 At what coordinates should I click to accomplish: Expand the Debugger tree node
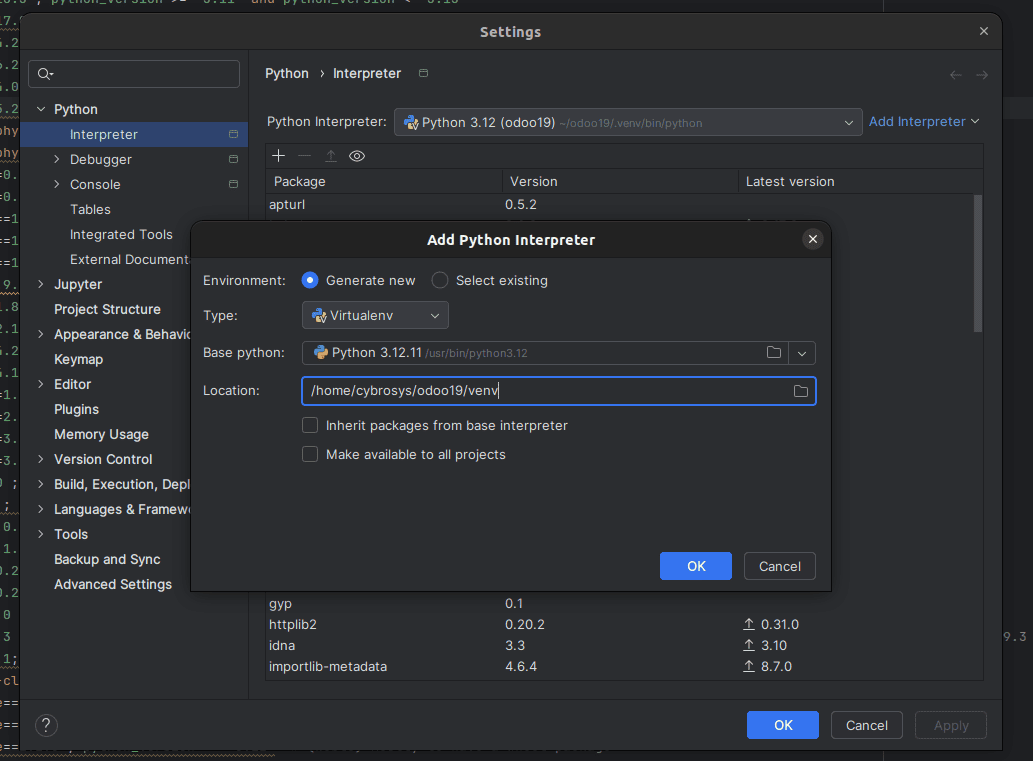point(57,159)
